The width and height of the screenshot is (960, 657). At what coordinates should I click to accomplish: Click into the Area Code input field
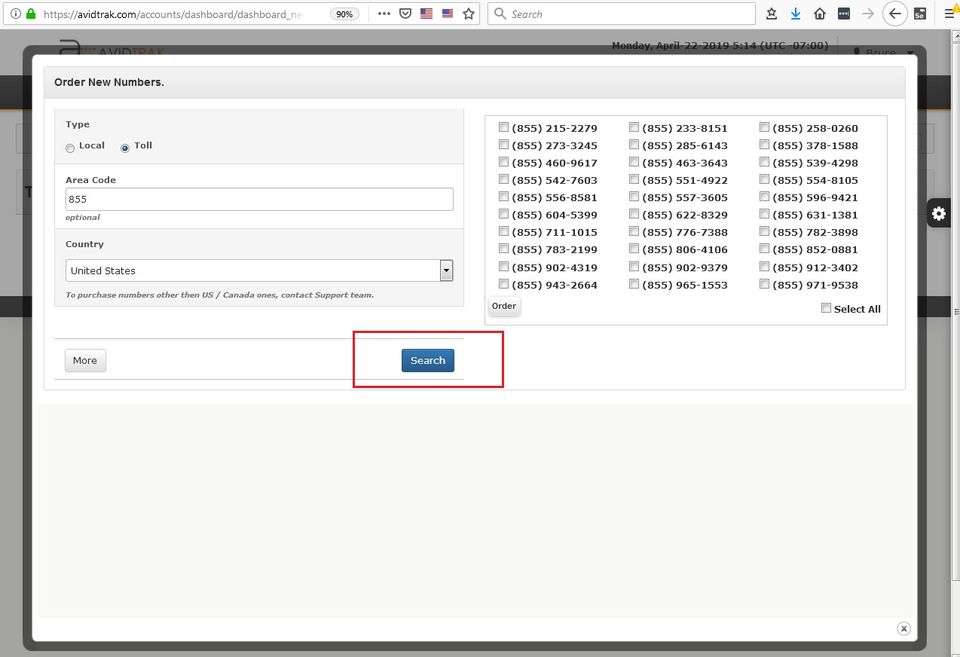click(259, 199)
